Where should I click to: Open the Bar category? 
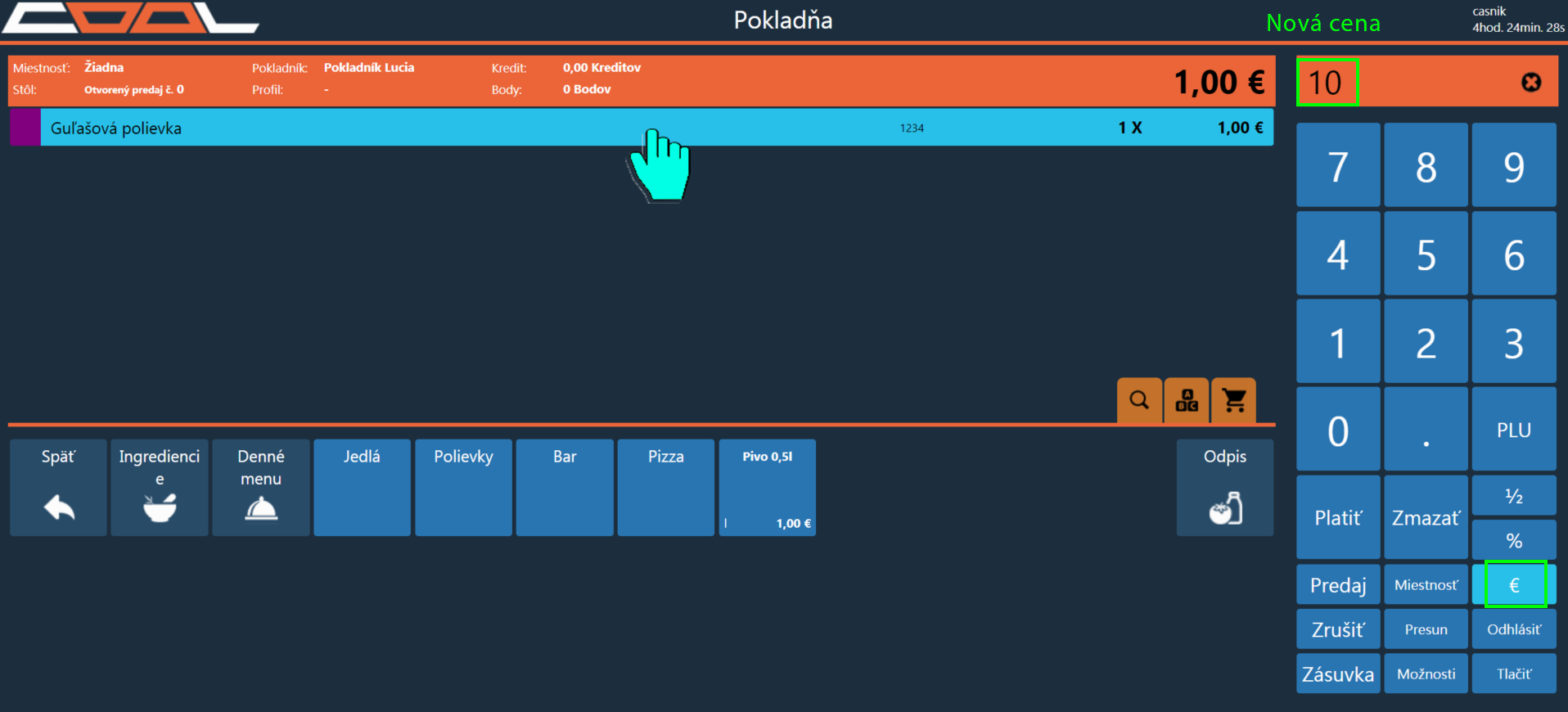coord(565,488)
